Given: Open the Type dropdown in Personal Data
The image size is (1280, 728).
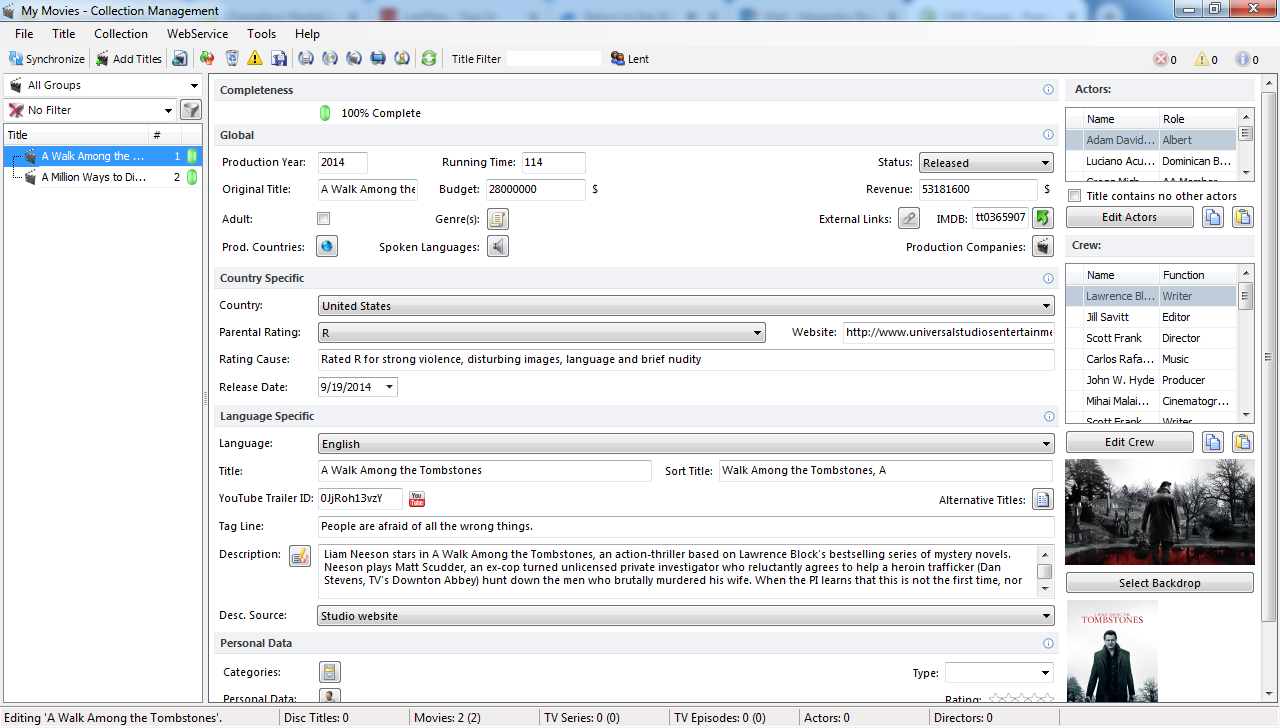Looking at the screenshot, I should pyautogui.click(x=999, y=673).
